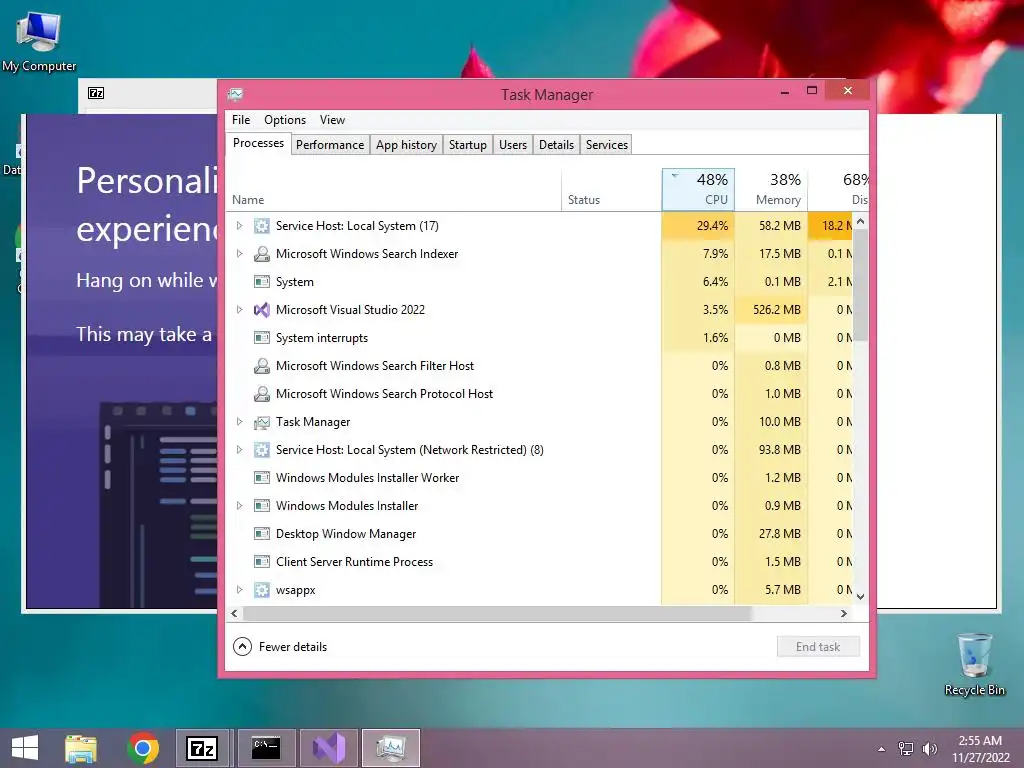Select the My Computer desktop icon

[39, 41]
